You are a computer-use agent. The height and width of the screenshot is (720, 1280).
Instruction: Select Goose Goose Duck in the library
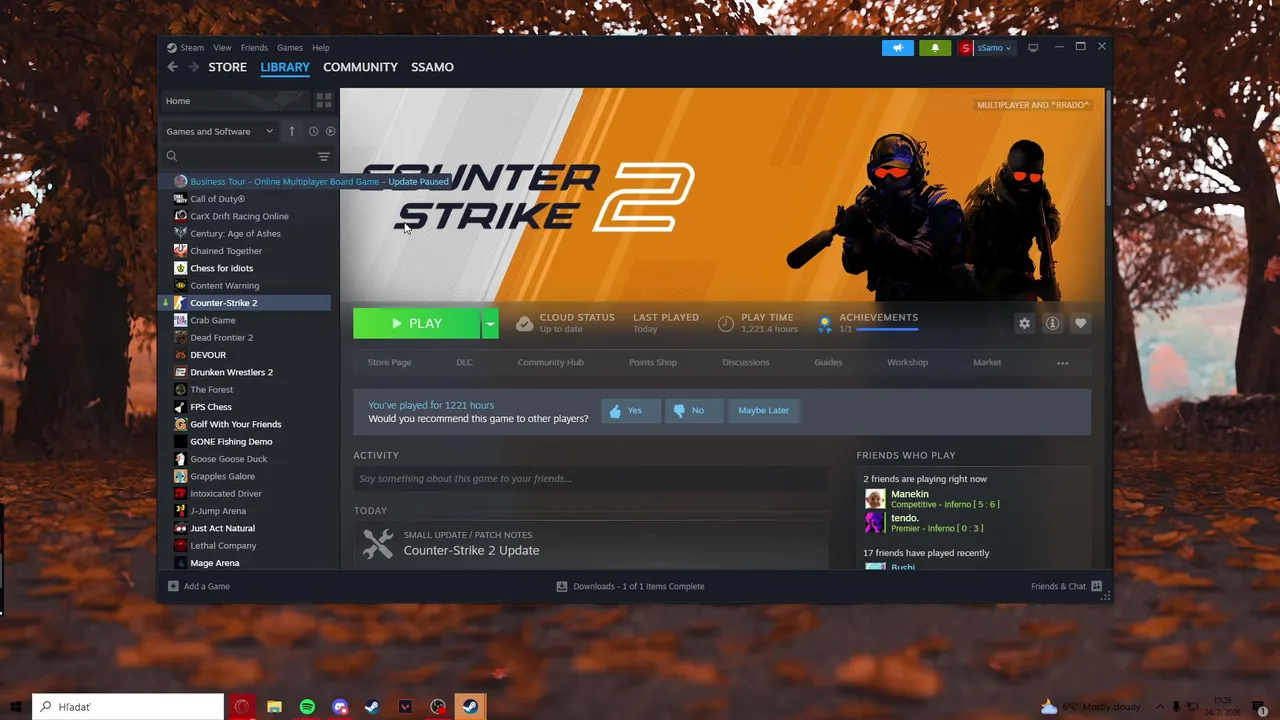point(228,459)
